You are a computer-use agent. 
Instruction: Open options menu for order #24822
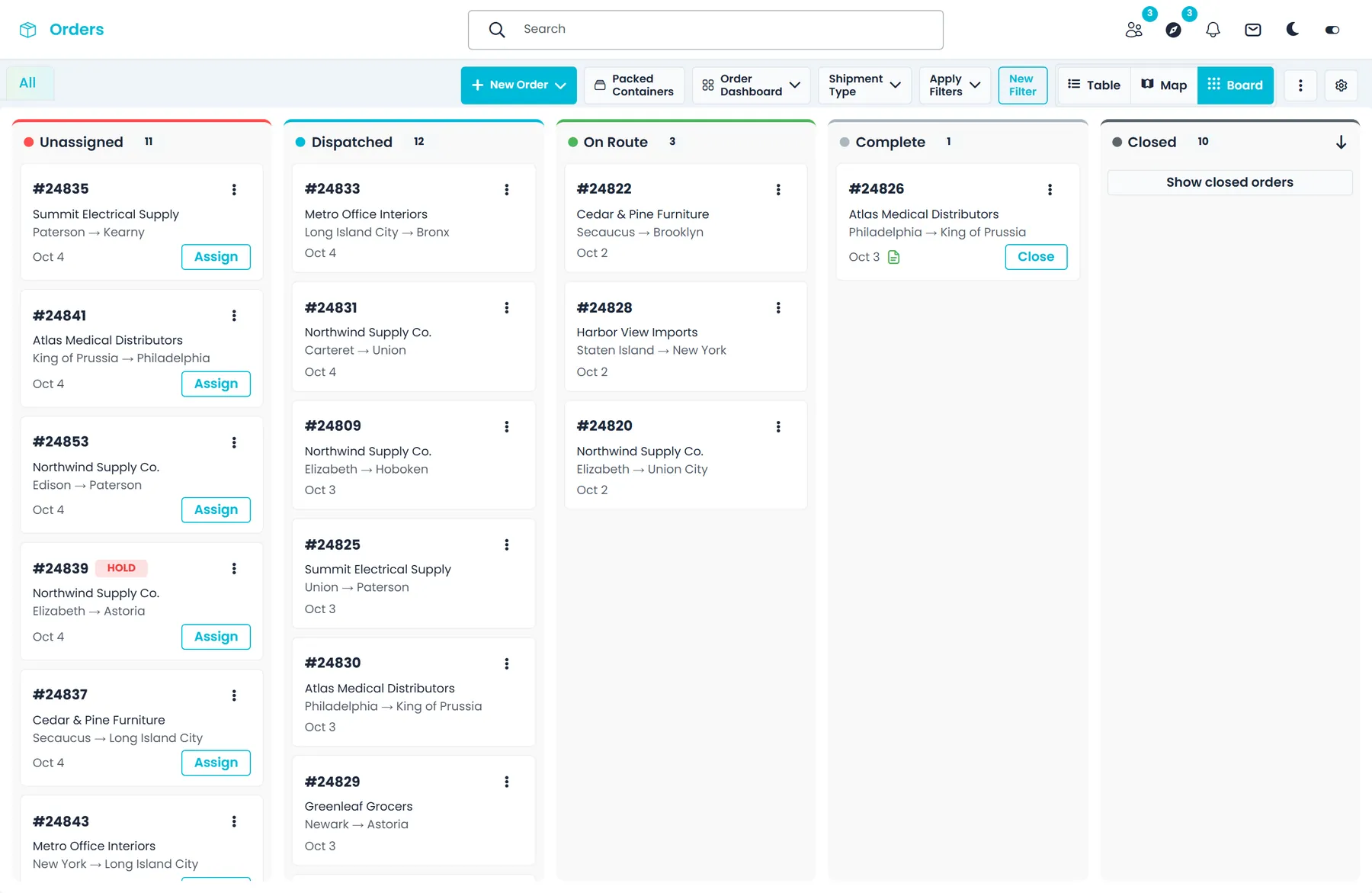[x=778, y=190]
